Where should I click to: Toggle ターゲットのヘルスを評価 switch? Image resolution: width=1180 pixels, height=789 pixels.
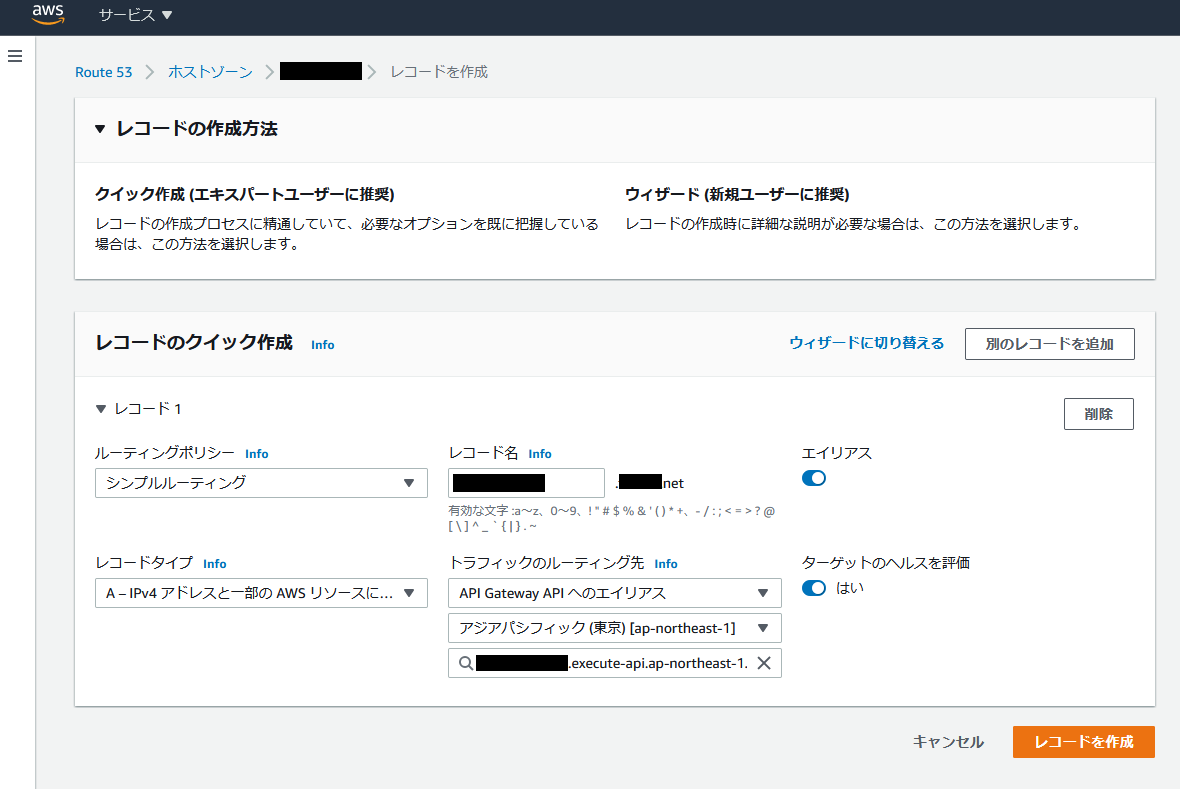(814, 588)
